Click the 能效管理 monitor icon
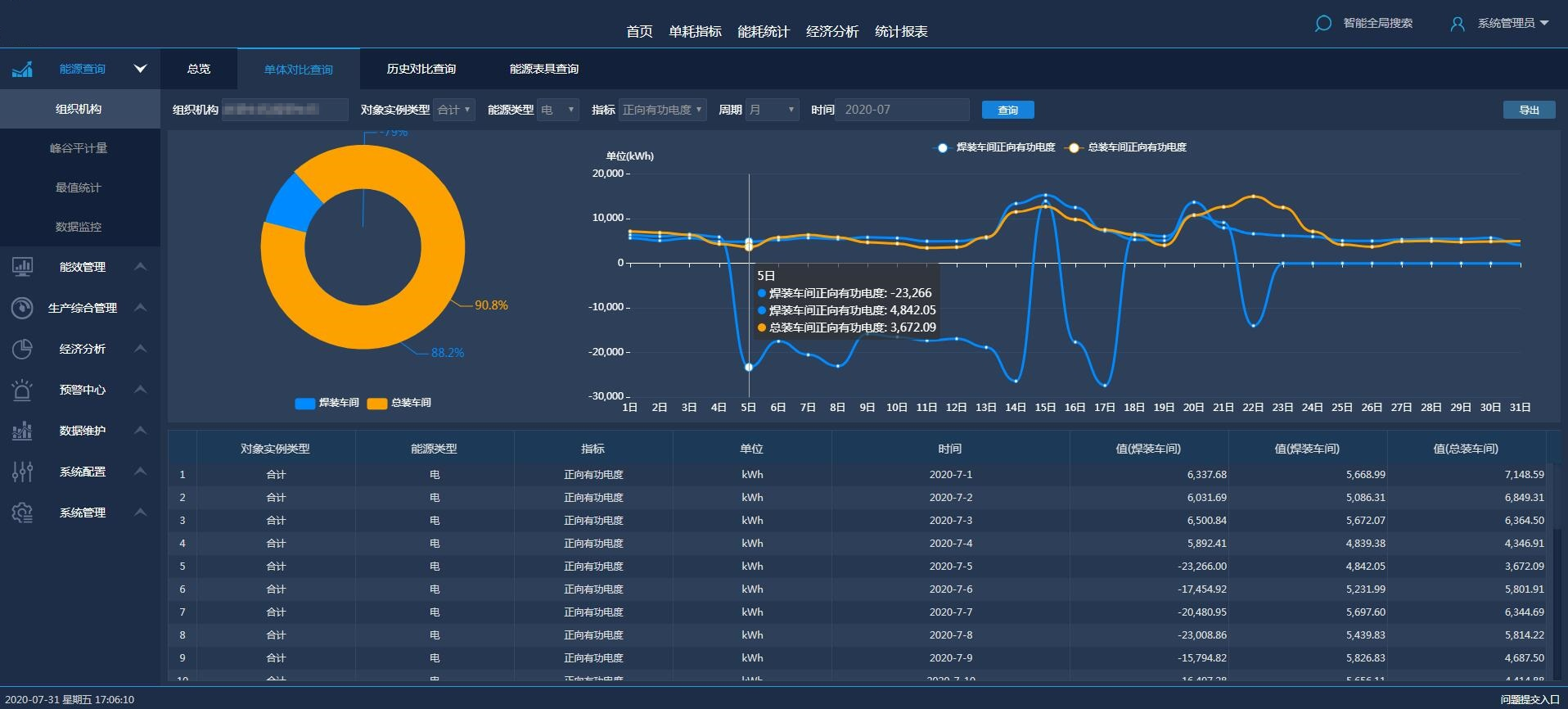This screenshot has height=709, width=1568. 22,266
